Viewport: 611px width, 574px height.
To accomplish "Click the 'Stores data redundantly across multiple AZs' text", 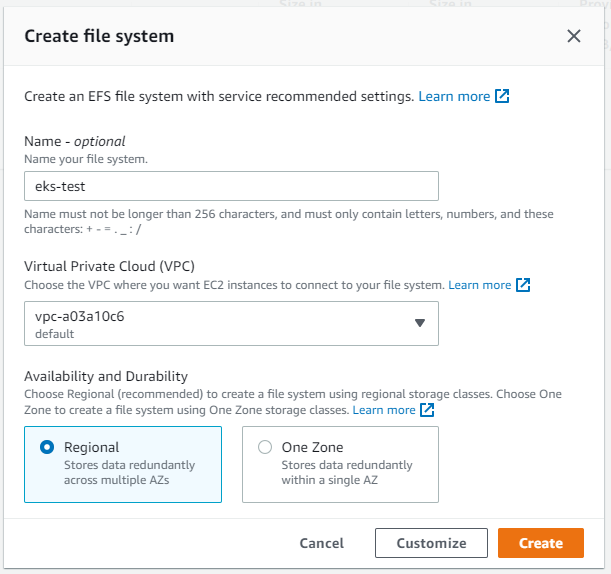I will [x=129, y=472].
